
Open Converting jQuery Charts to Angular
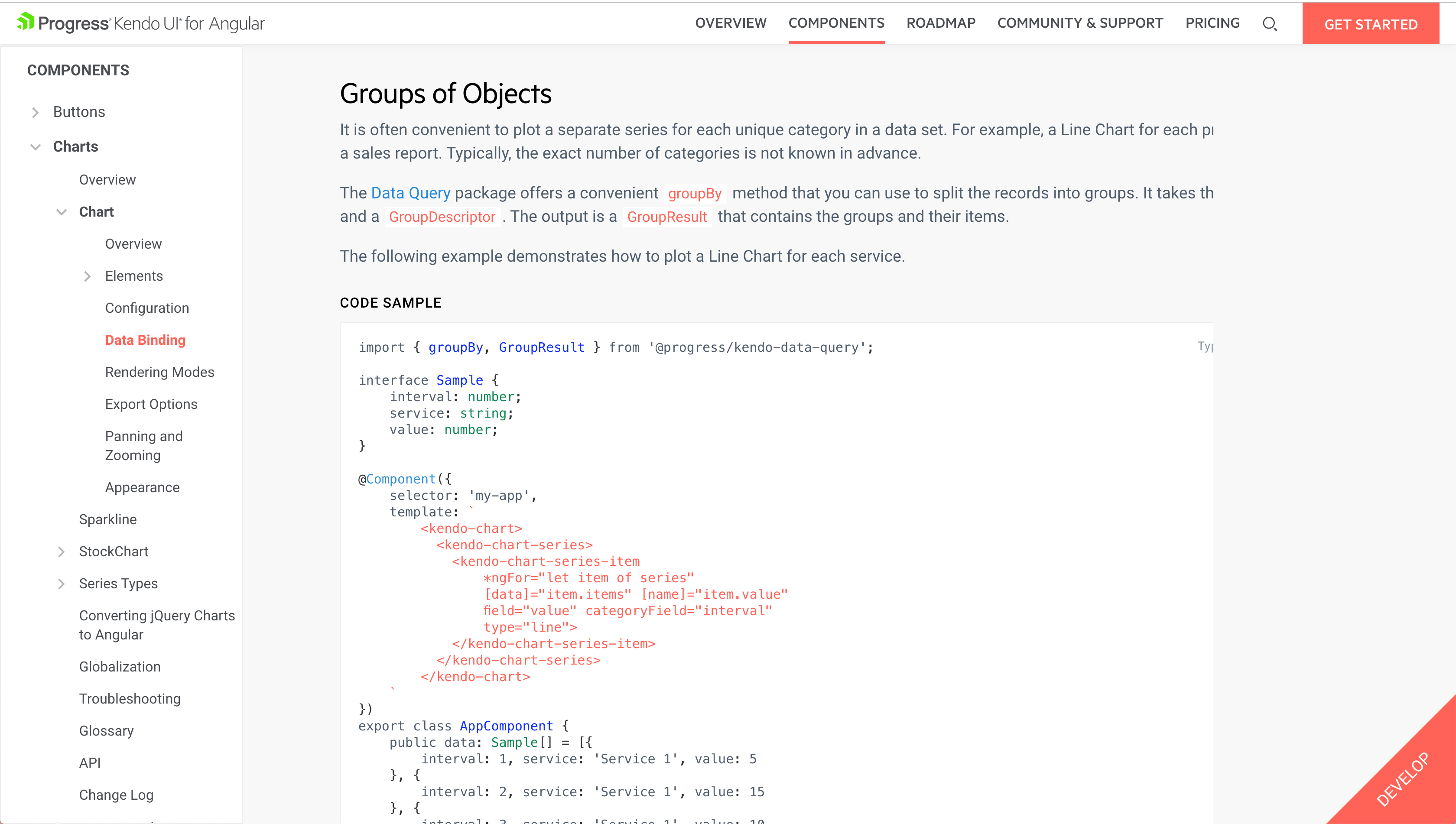[157, 625]
